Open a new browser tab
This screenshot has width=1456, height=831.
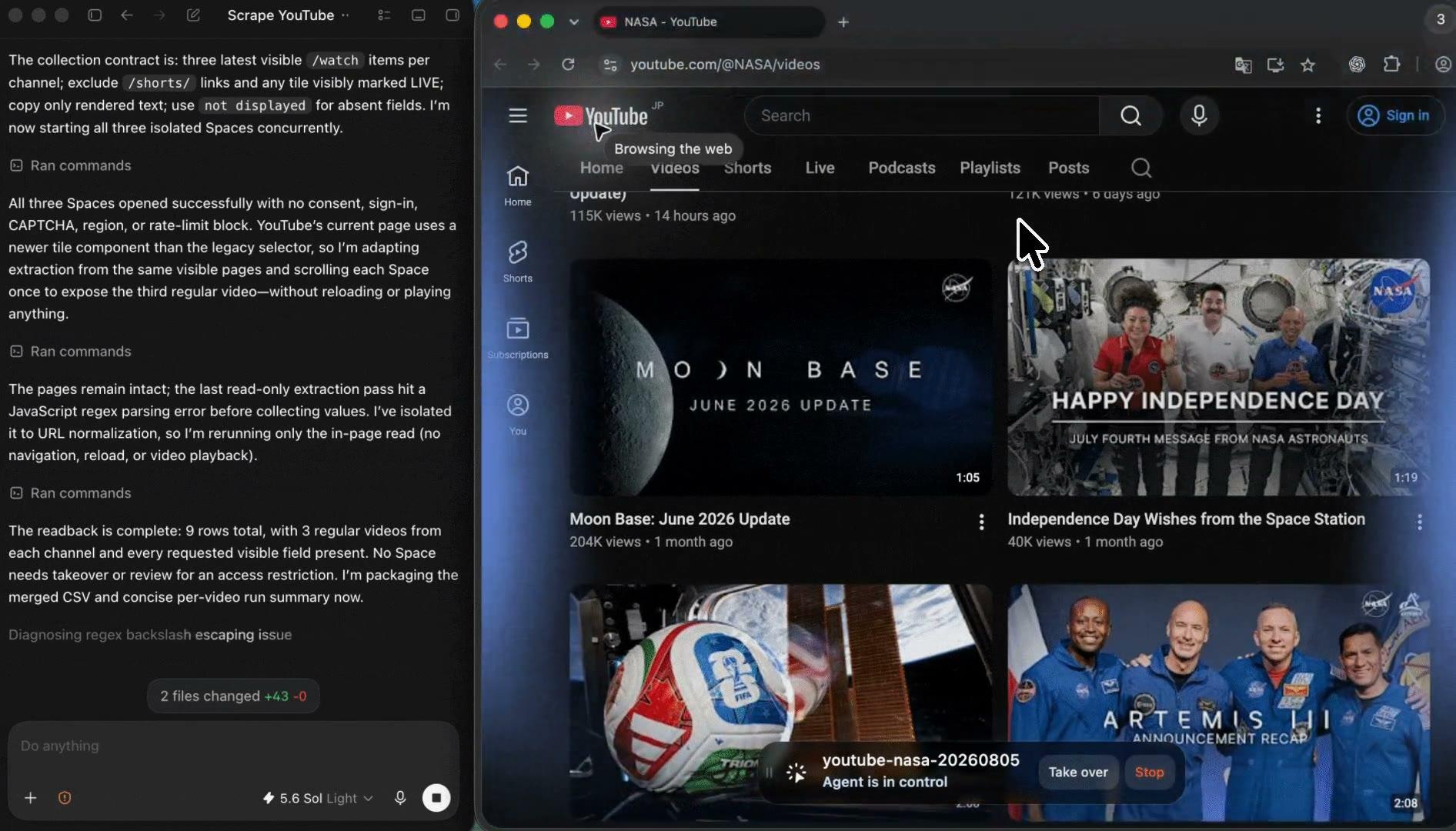point(843,22)
